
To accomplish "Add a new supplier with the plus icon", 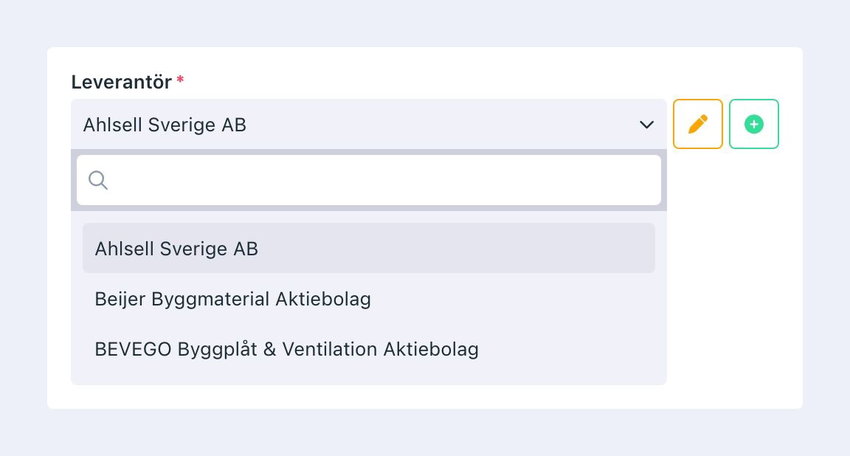I will 754,124.
